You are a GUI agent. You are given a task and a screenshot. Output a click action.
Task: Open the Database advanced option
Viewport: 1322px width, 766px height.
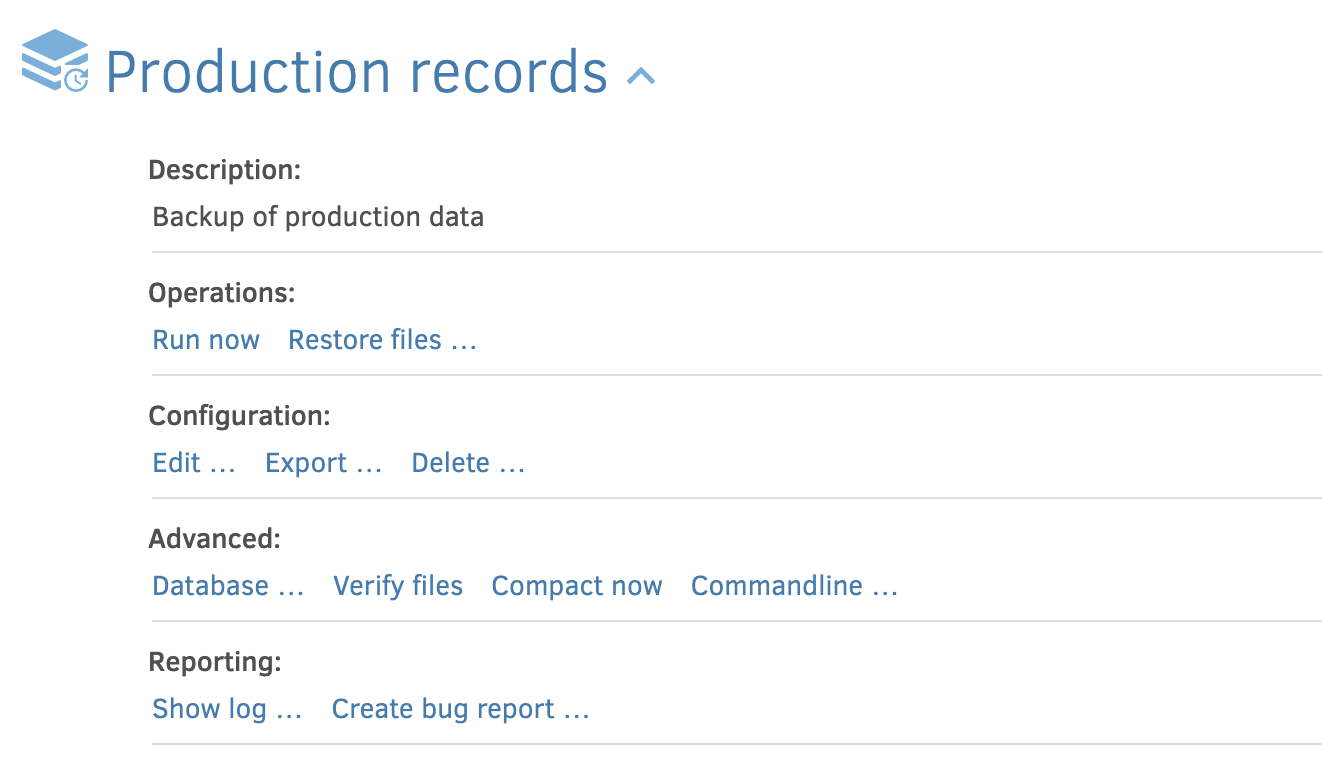(x=228, y=586)
